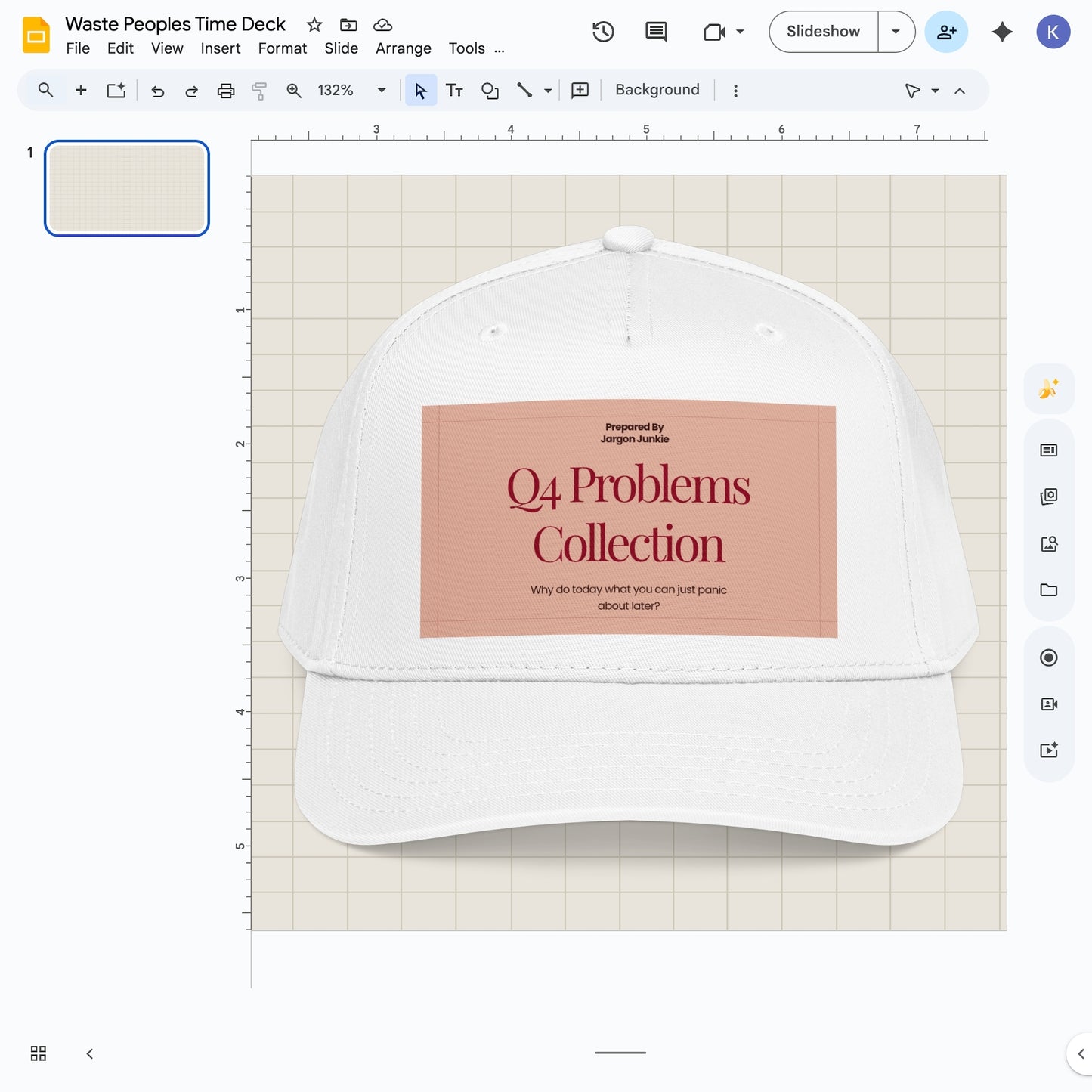This screenshot has height=1092, width=1092.
Task: Click the 132% zoom level field
Action: click(336, 91)
